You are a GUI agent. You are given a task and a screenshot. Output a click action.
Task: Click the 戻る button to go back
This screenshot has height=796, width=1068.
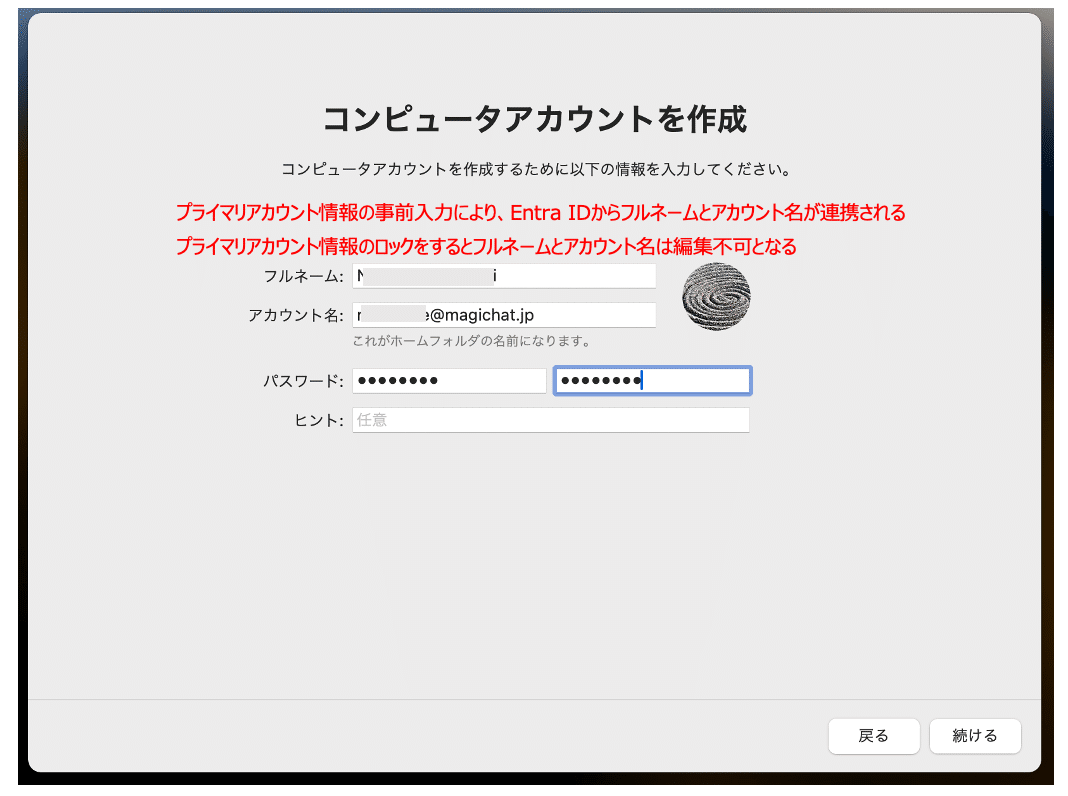(x=874, y=736)
